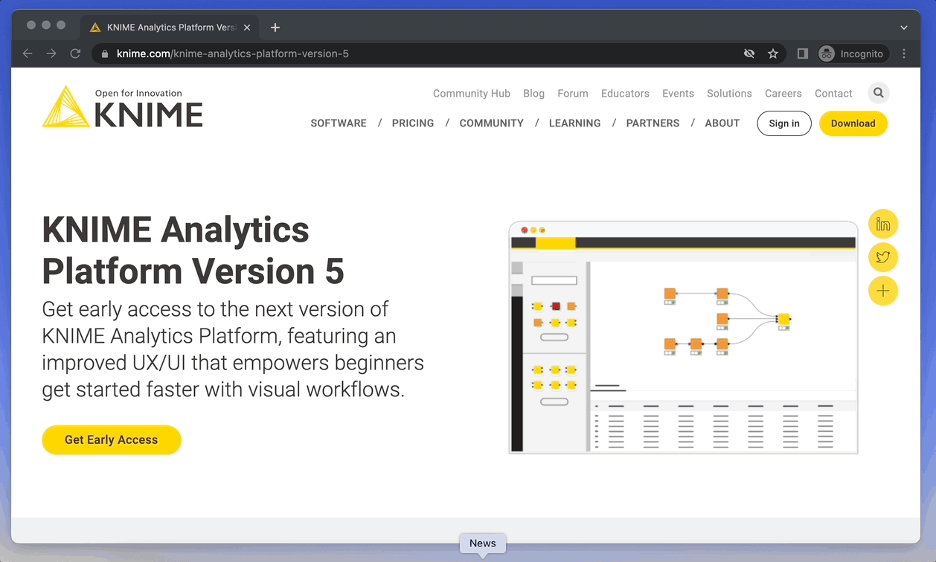Image resolution: width=936 pixels, height=562 pixels.
Task: Click the browser back arrow
Action: [x=28, y=54]
